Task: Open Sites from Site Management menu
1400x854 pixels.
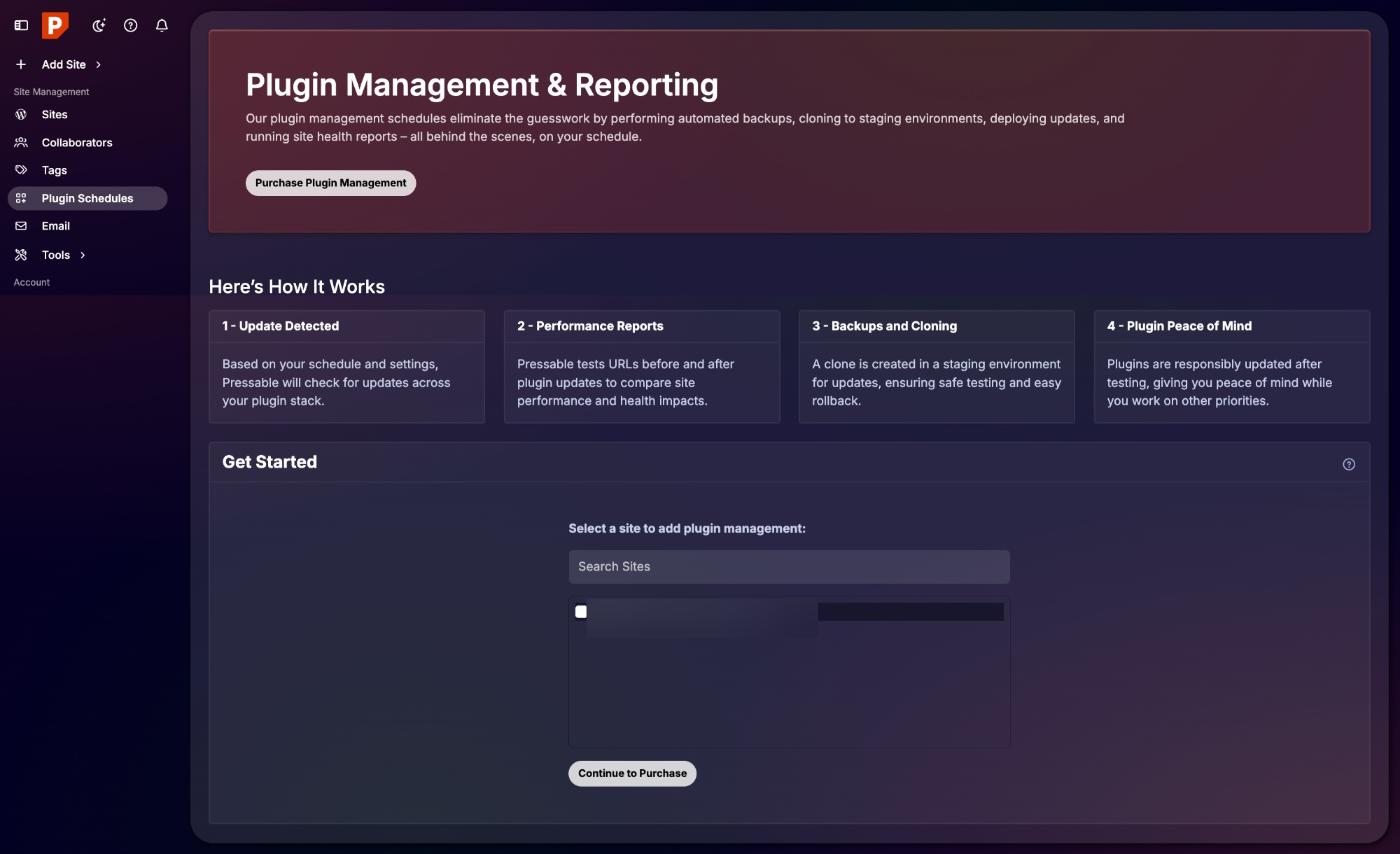Action: (x=55, y=114)
